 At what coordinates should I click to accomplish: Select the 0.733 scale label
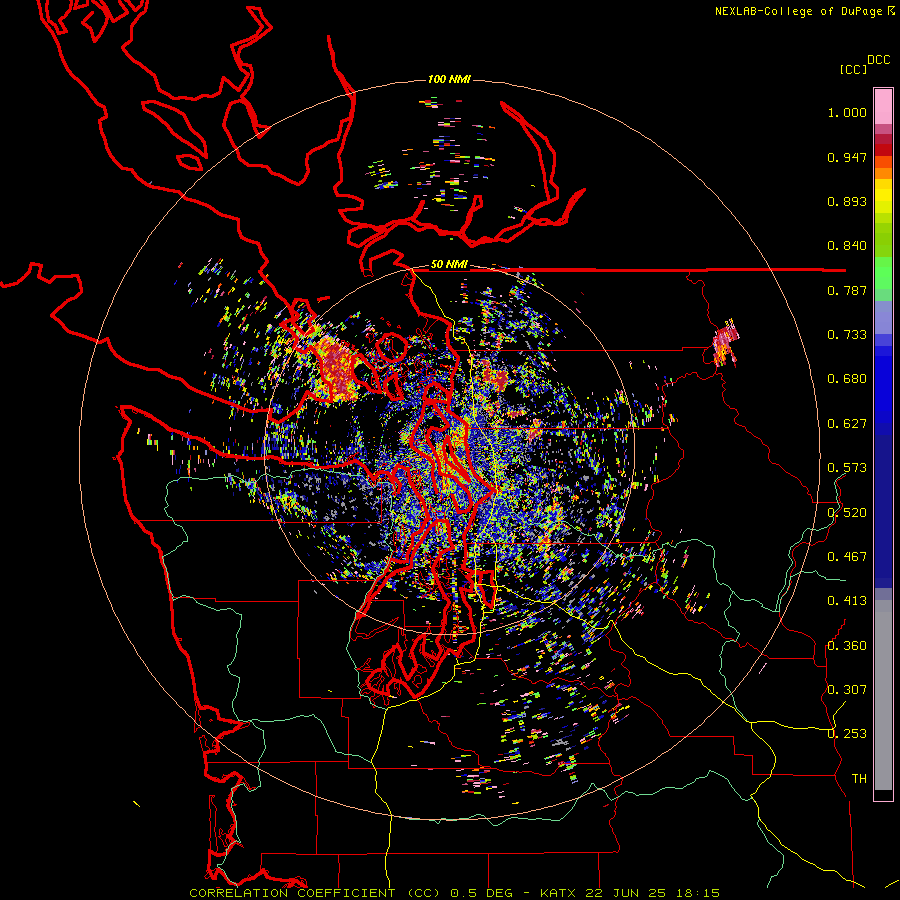coord(847,335)
